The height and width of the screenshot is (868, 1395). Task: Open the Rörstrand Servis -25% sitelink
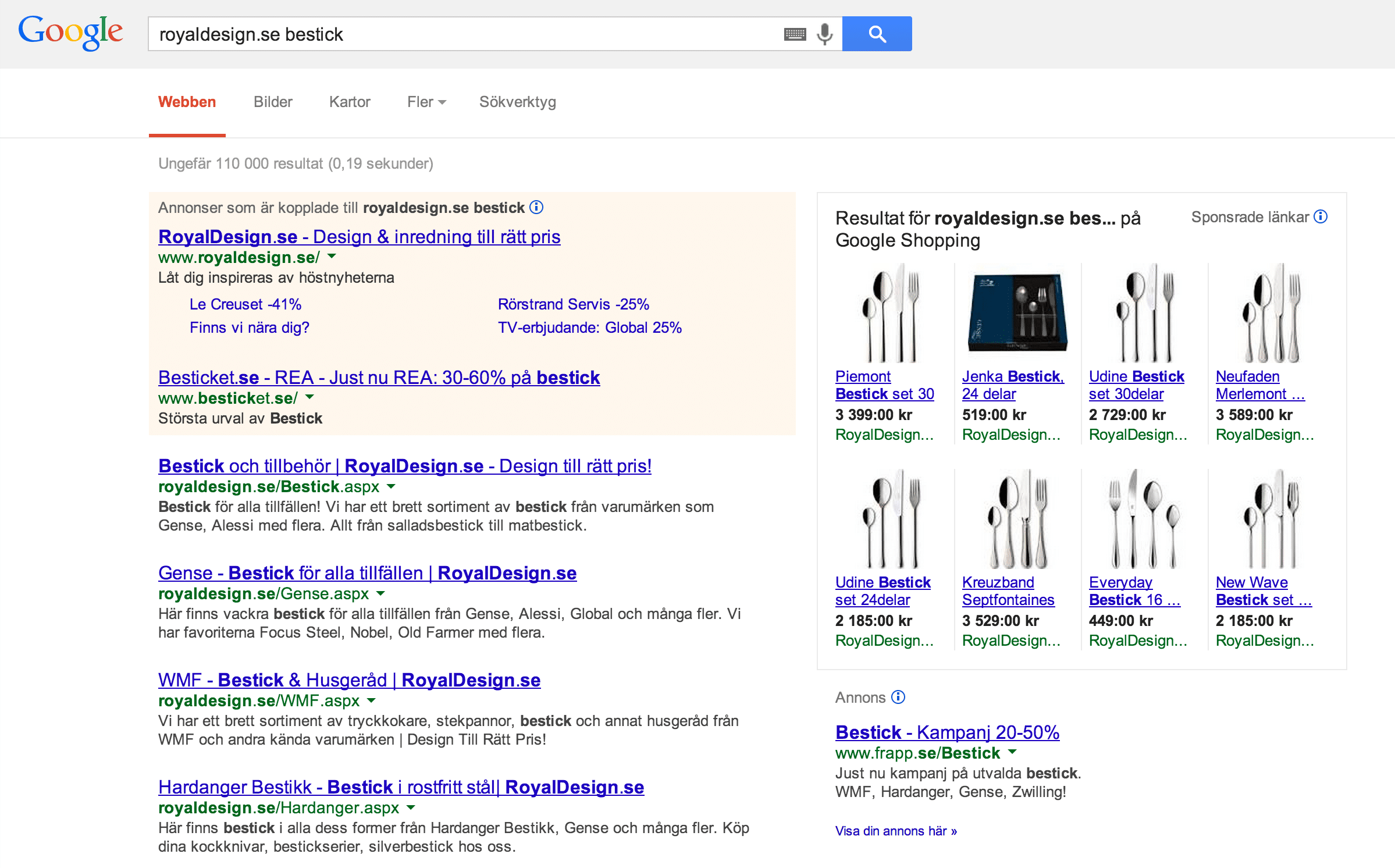click(574, 304)
